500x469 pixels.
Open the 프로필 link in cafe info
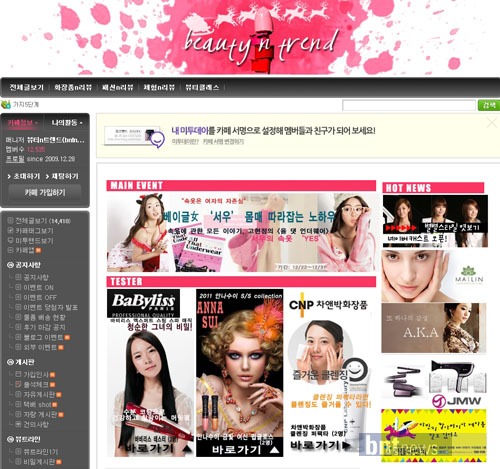pos(15,159)
